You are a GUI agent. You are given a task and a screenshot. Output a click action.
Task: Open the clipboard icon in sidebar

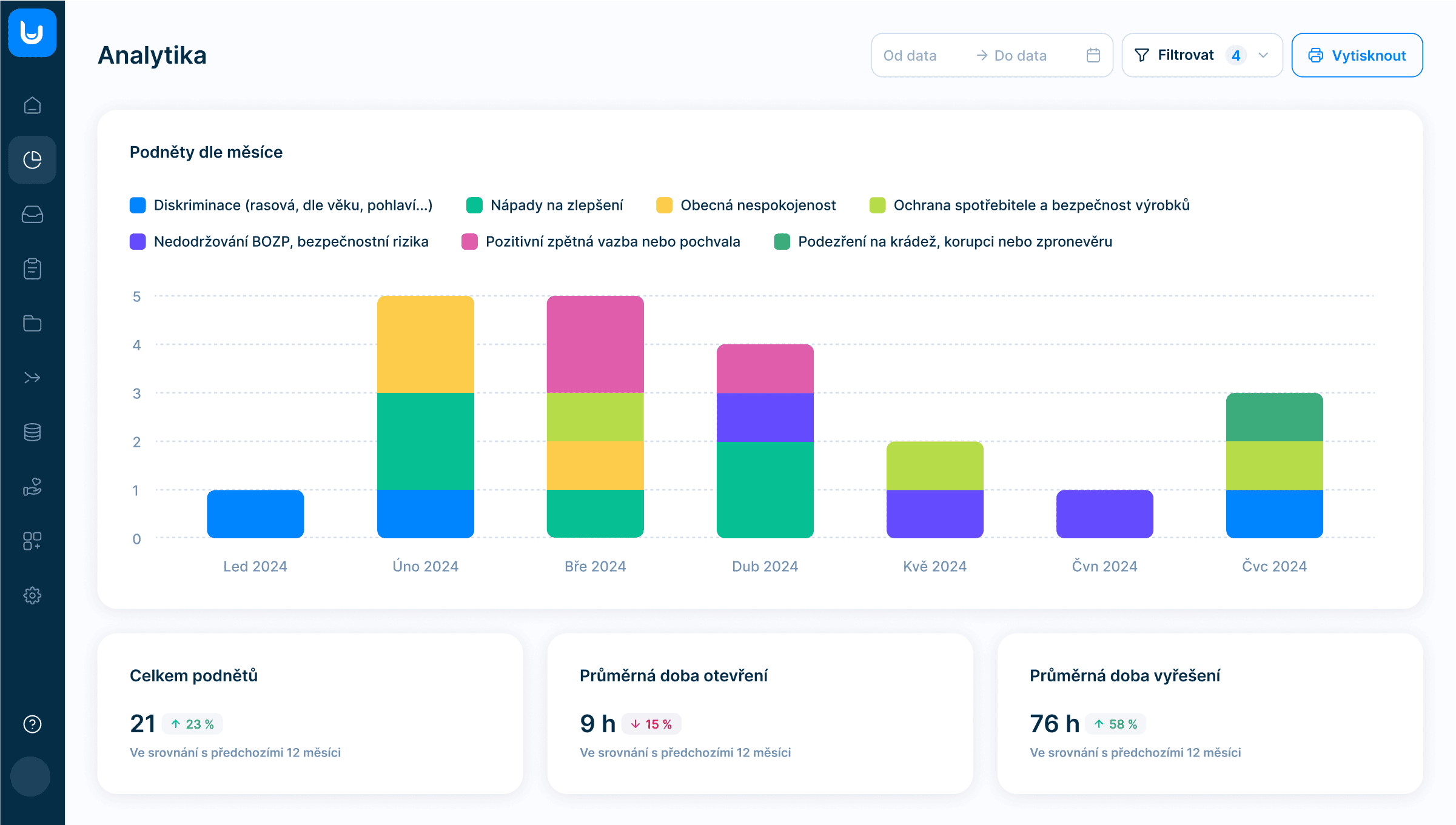(x=32, y=269)
